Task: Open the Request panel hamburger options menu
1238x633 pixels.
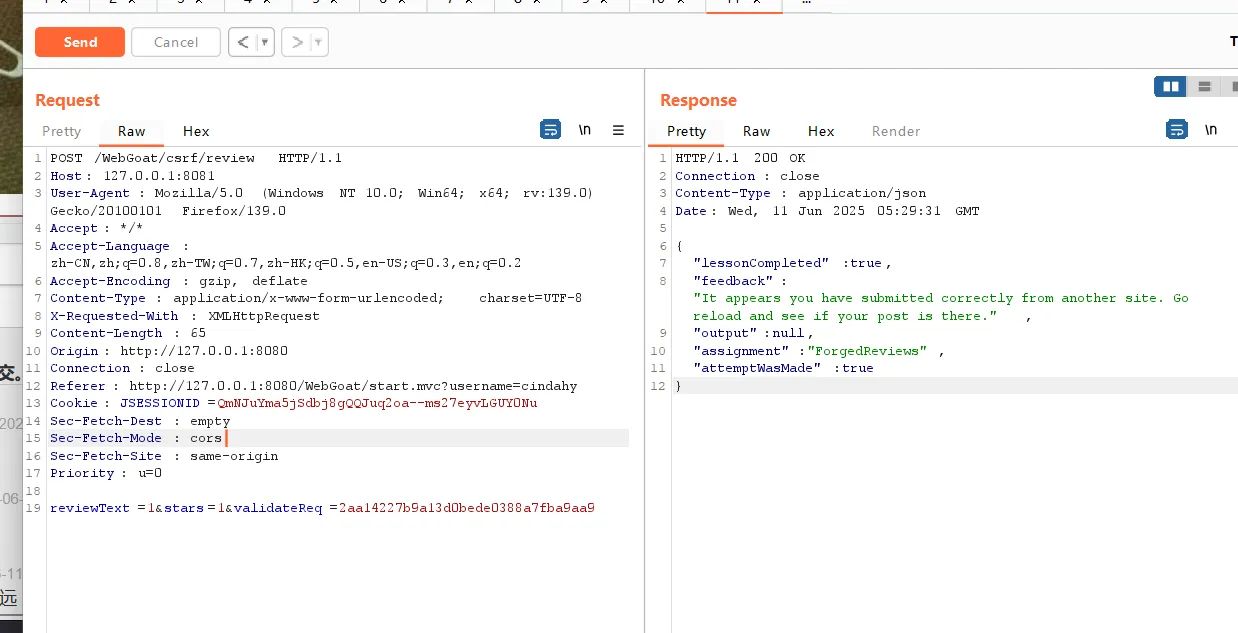Action: [x=618, y=130]
